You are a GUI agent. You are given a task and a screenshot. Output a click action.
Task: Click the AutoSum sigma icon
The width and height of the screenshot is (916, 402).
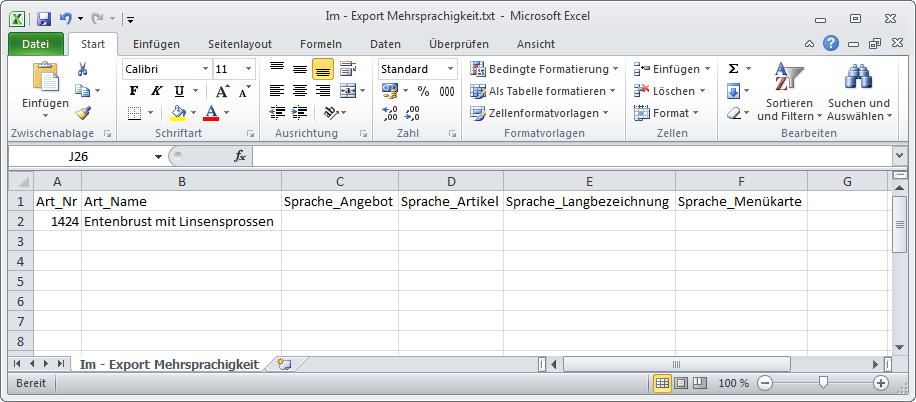coord(733,69)
